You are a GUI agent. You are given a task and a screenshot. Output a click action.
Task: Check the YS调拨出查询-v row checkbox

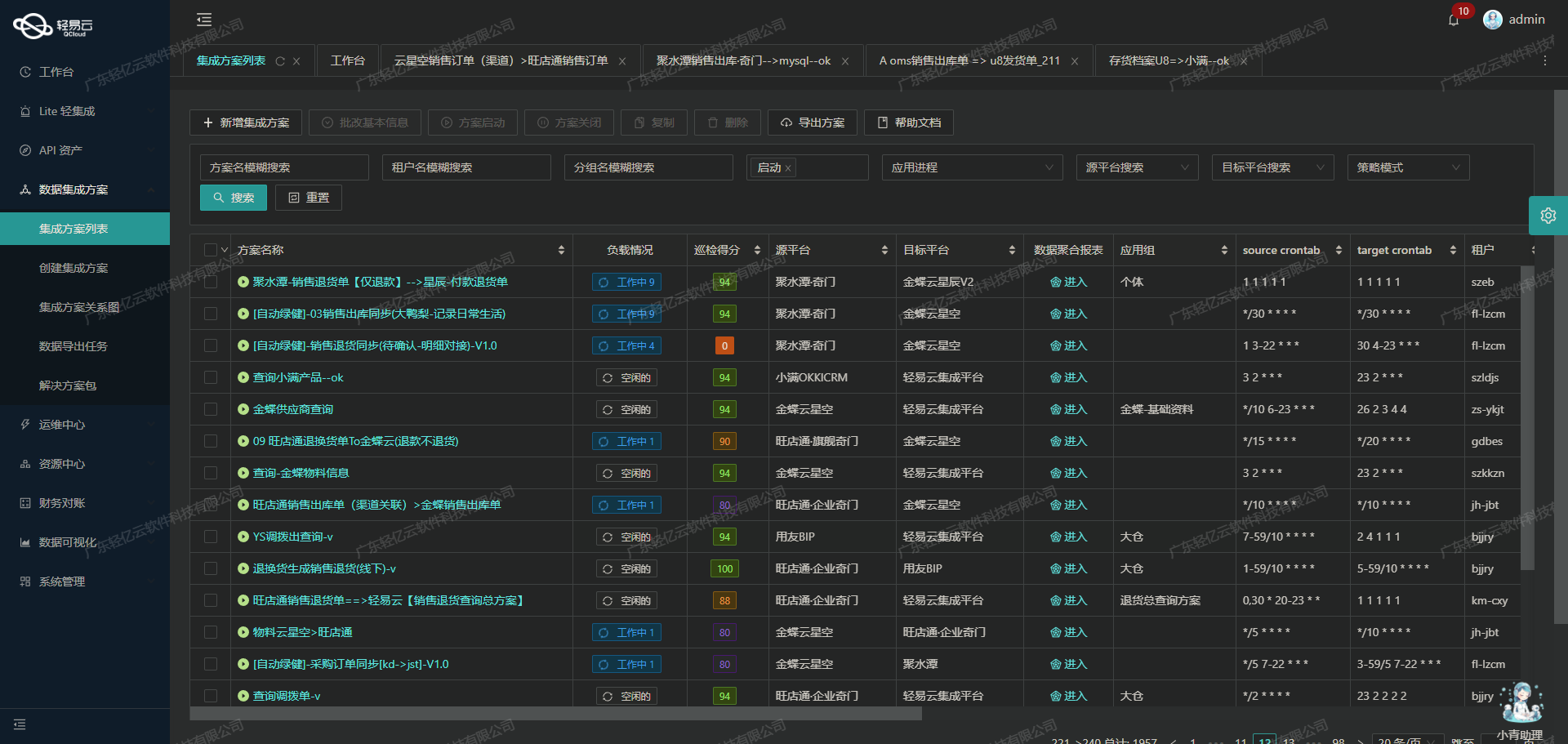click(211, 537)
